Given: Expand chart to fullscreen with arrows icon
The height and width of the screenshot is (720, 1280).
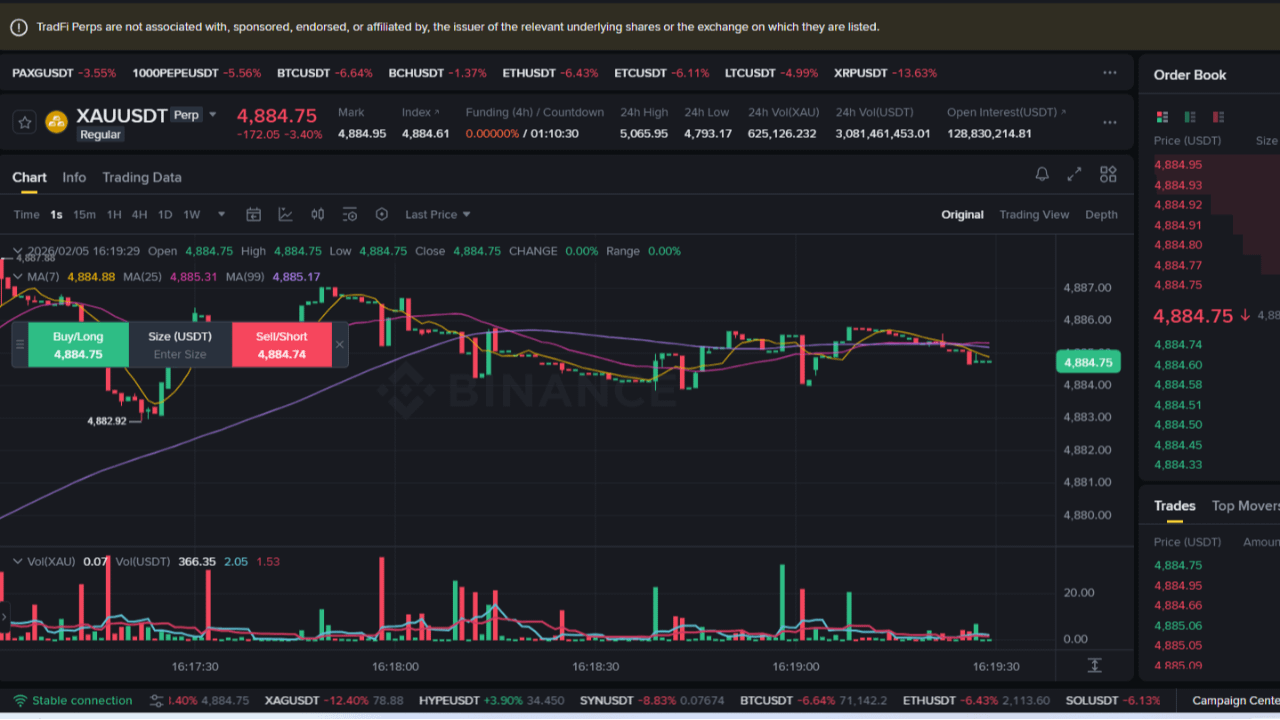Looking at the screenshot, I should (1074, 174).
